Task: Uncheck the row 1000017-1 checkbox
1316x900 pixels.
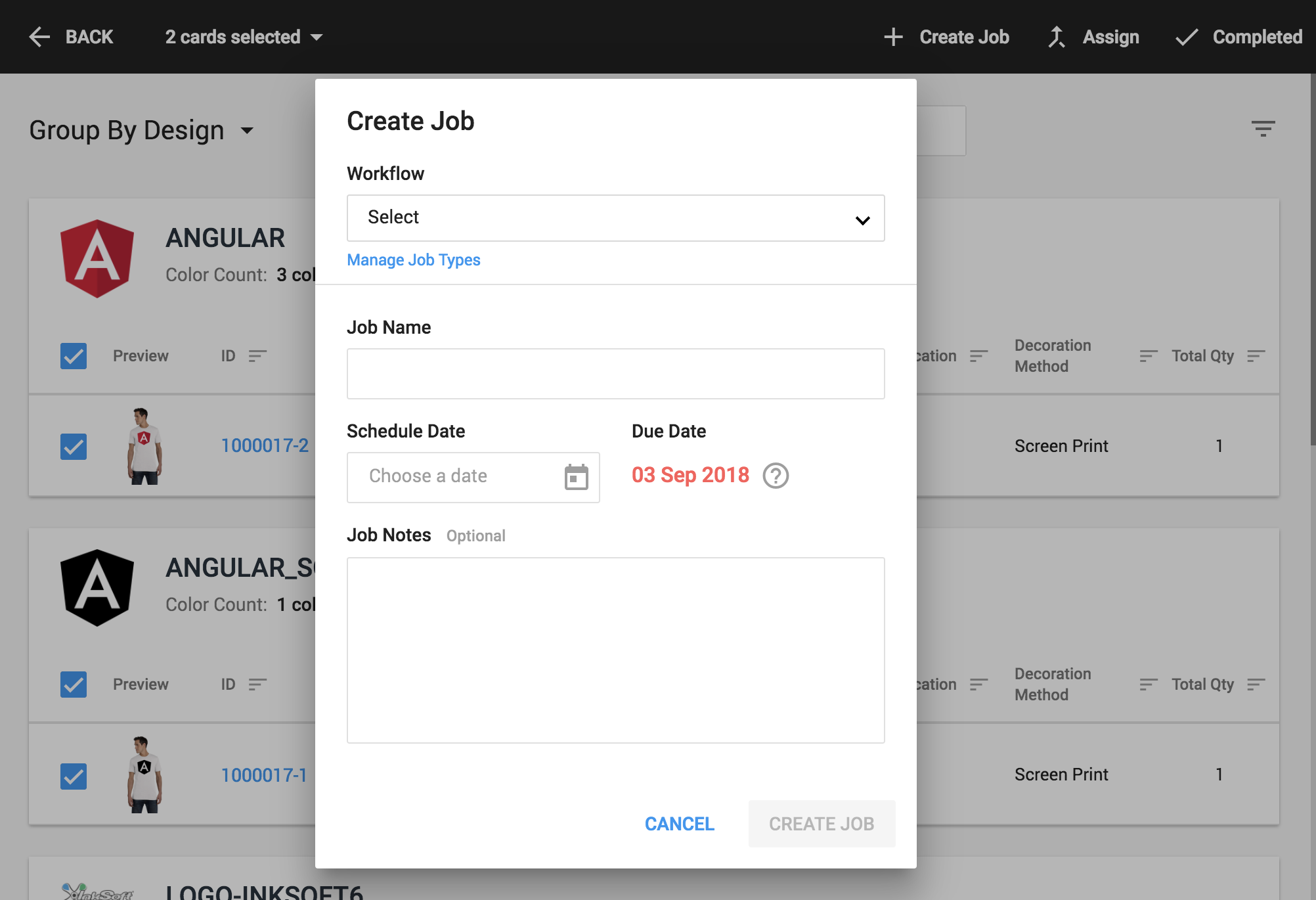Action: tap(74, 776)
